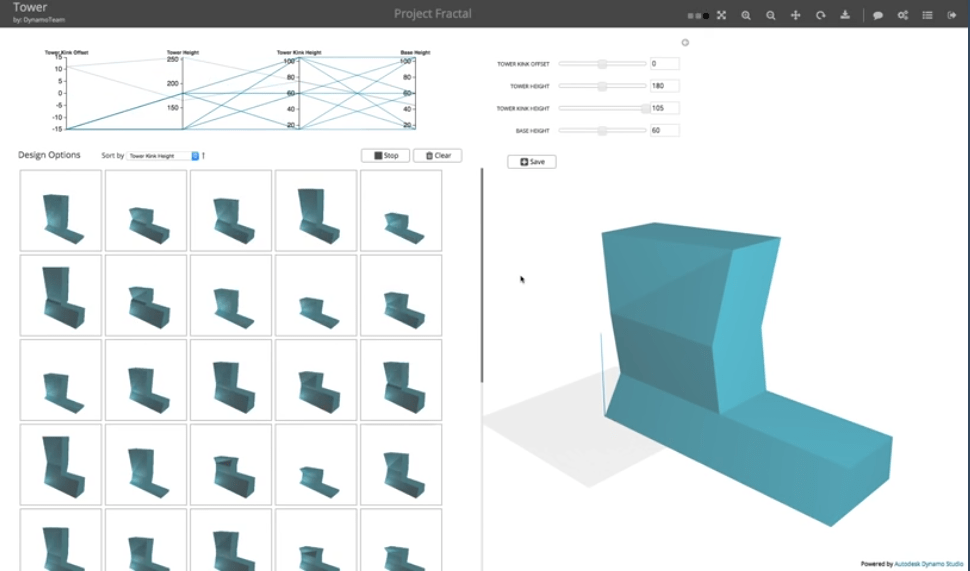
Task: Activate the orbit rotate tool
Action: coord(821,15)
